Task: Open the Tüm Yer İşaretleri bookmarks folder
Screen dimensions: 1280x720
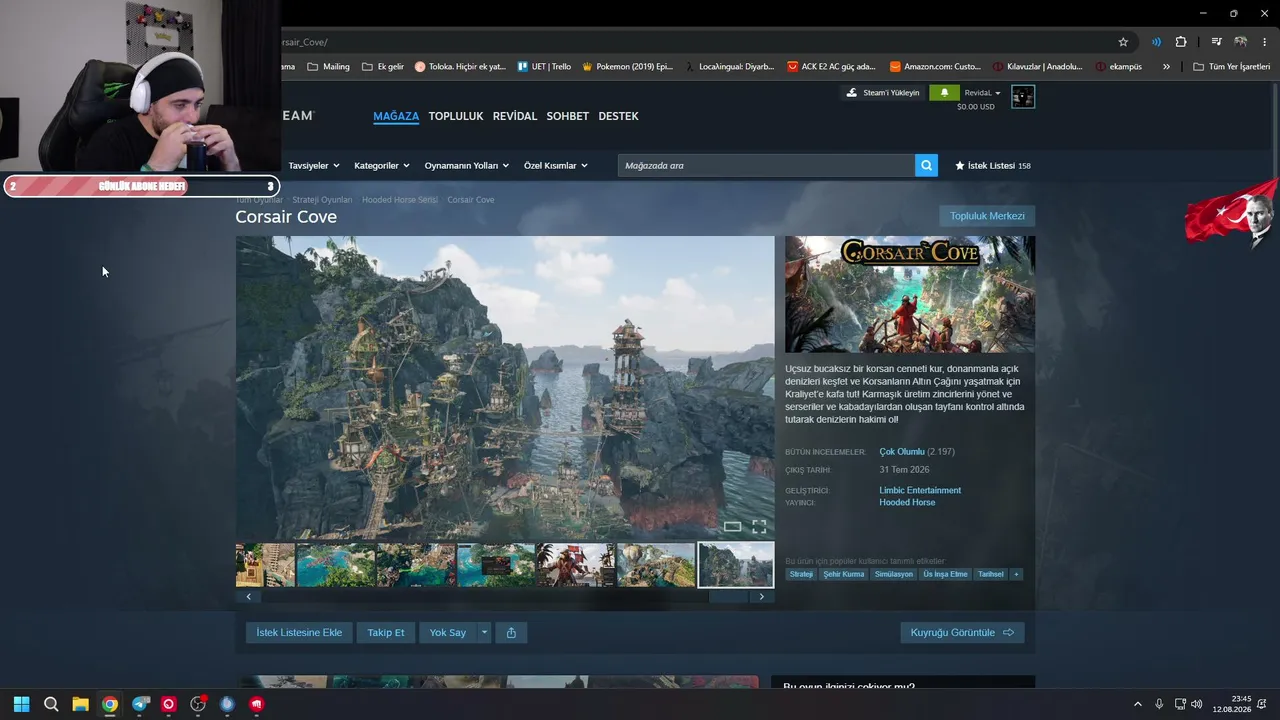Action: point(1231,67)
